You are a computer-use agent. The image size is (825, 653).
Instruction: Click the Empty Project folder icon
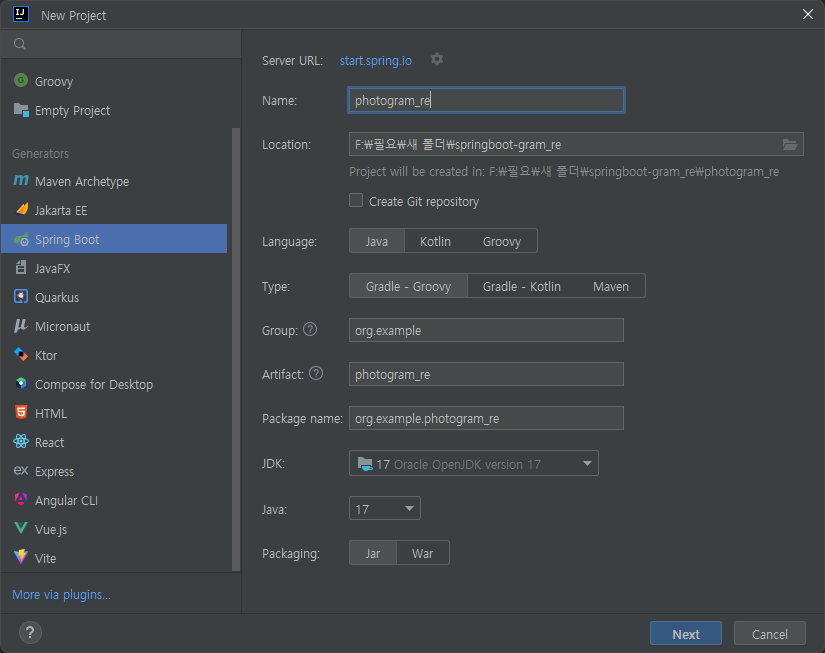[21, 110]
